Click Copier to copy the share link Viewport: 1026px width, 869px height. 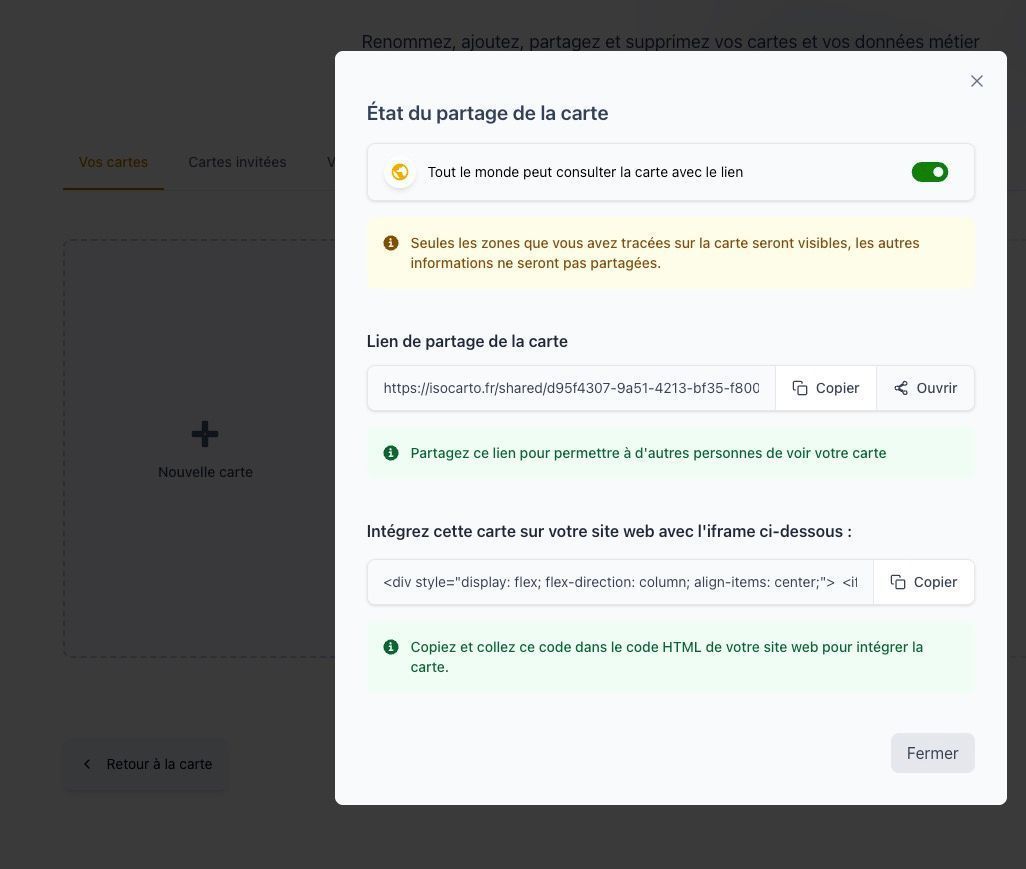(x=825, y=388)
